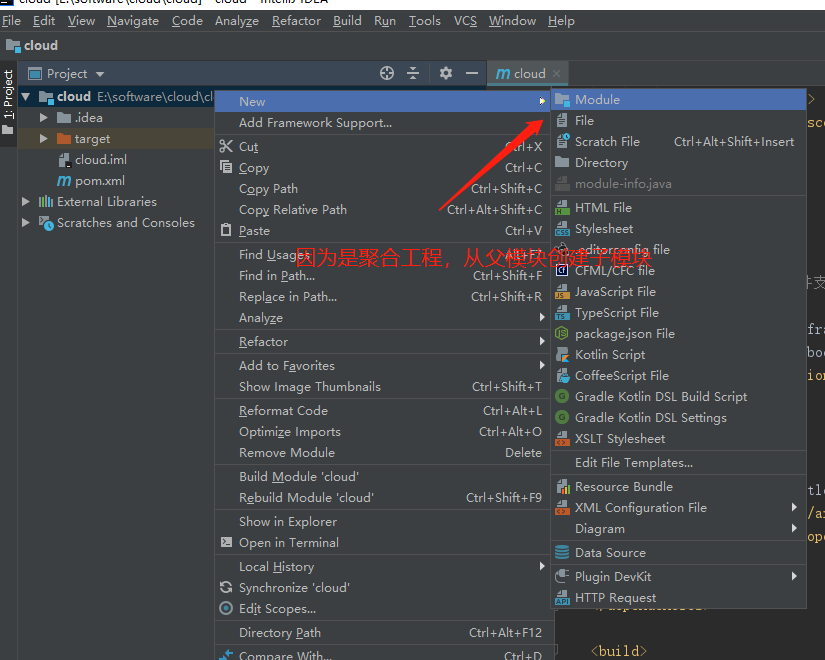825x660 pixels.
Task: Choose Build Module 'cloud'
Action: point(385,476)
